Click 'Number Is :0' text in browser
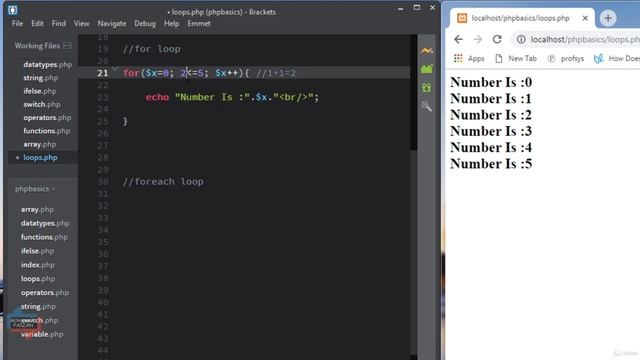The image size is (640, 360). coord(491,82)
